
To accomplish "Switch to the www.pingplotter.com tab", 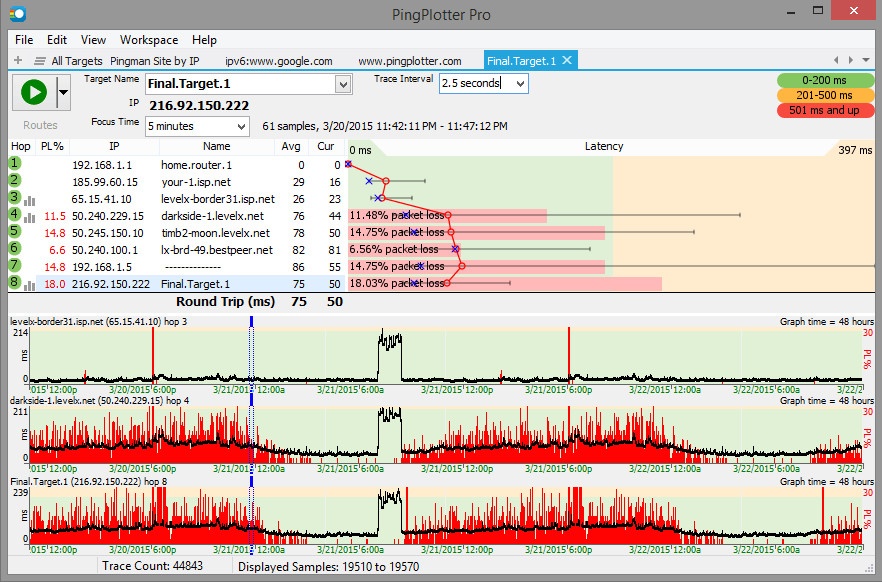I will tap(409, 61).
